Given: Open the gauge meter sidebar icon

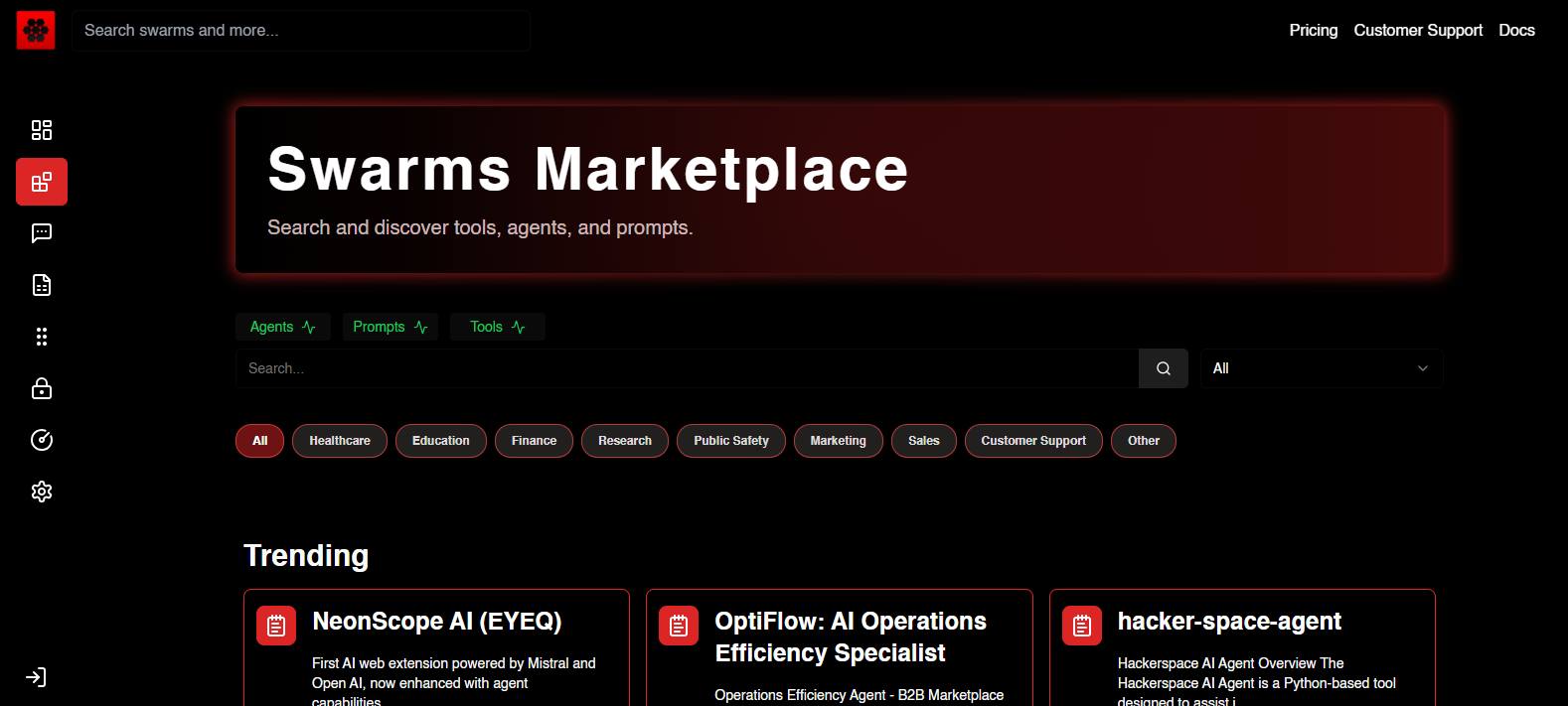Looking at the screenshot, I should tap(42, 440).
